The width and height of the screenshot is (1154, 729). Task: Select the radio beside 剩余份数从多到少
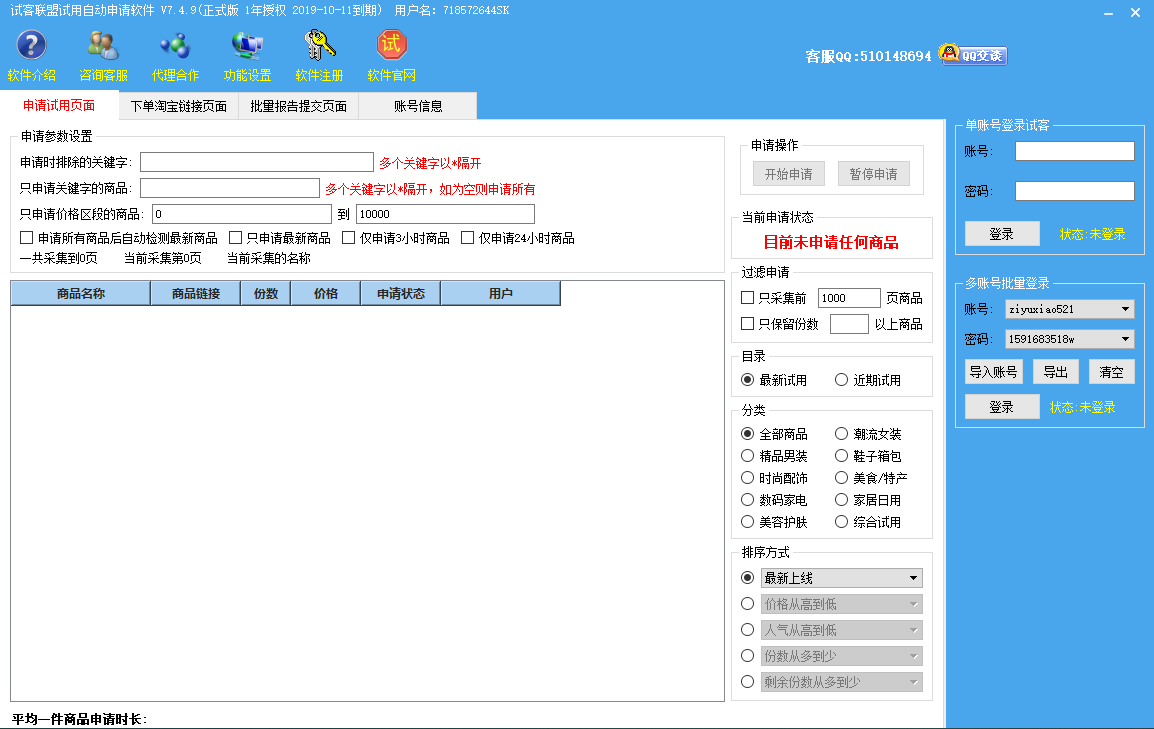point(748,681)
